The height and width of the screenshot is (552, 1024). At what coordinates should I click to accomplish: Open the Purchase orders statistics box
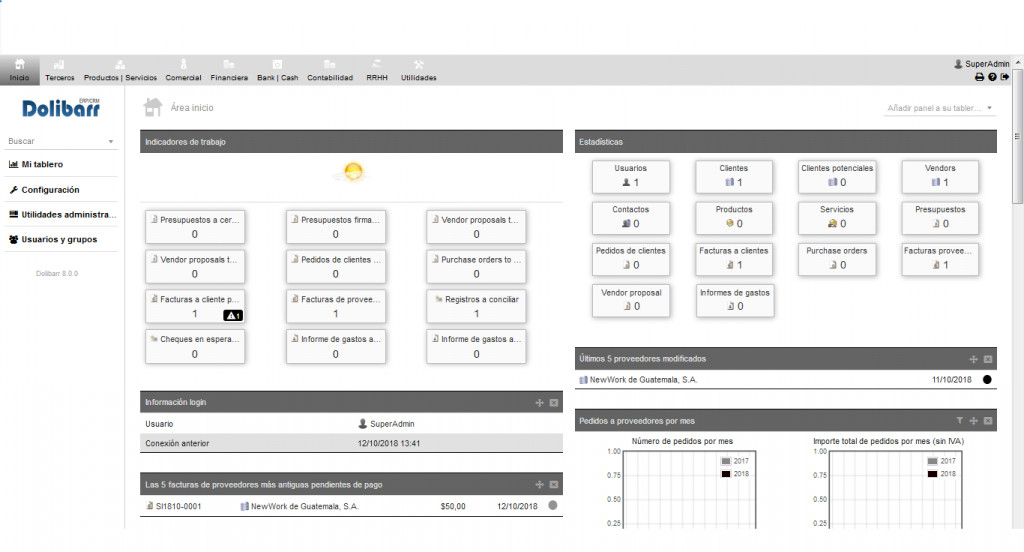click(837, 259)
